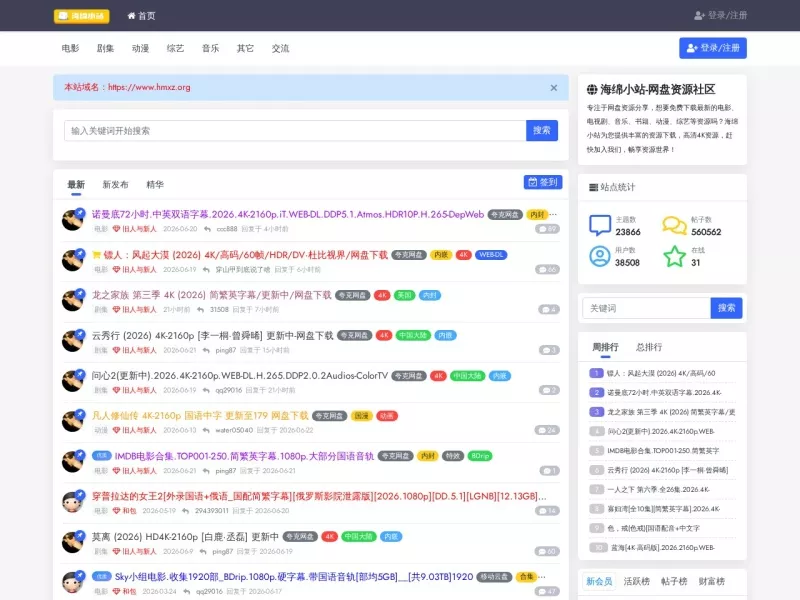Viewport: 800px width, 600px height.
Task: Click the 优惠 badge on IMDB post
Action: (x=102, y=456)
